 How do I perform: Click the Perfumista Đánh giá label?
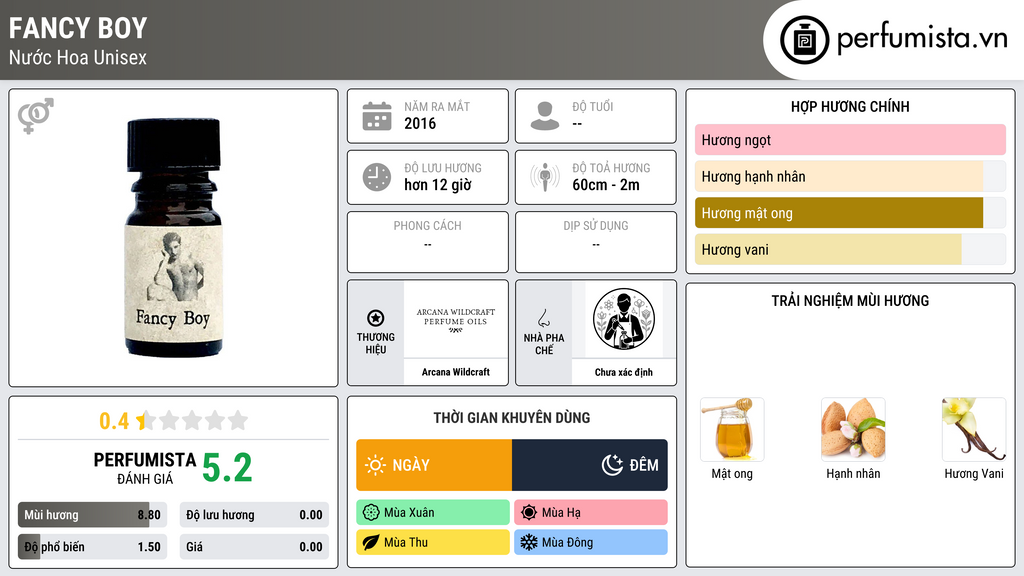(145, 468)
